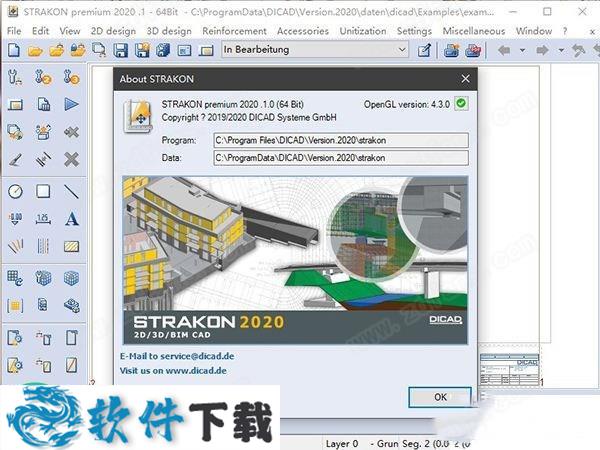Viewport: 600px width, 450px height.
Task: Click the STRAKON application logo in dialog
Action: [138, 116]
